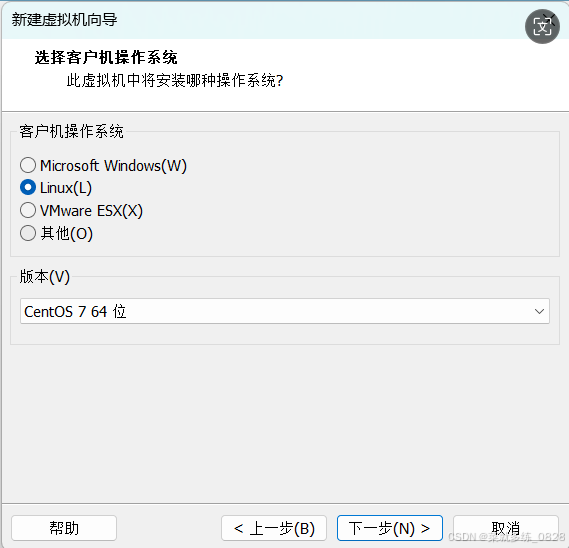Viewport: 569px width, 548px height.
Task: Click the CentOS 7 64 位 selected value text
Action: pos(75,312)
